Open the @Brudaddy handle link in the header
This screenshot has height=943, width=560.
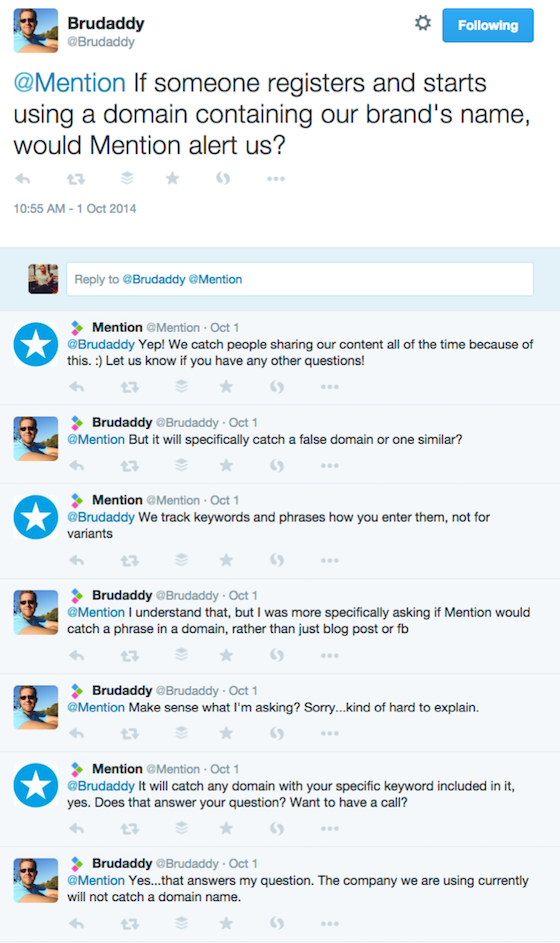pos(101,42)
